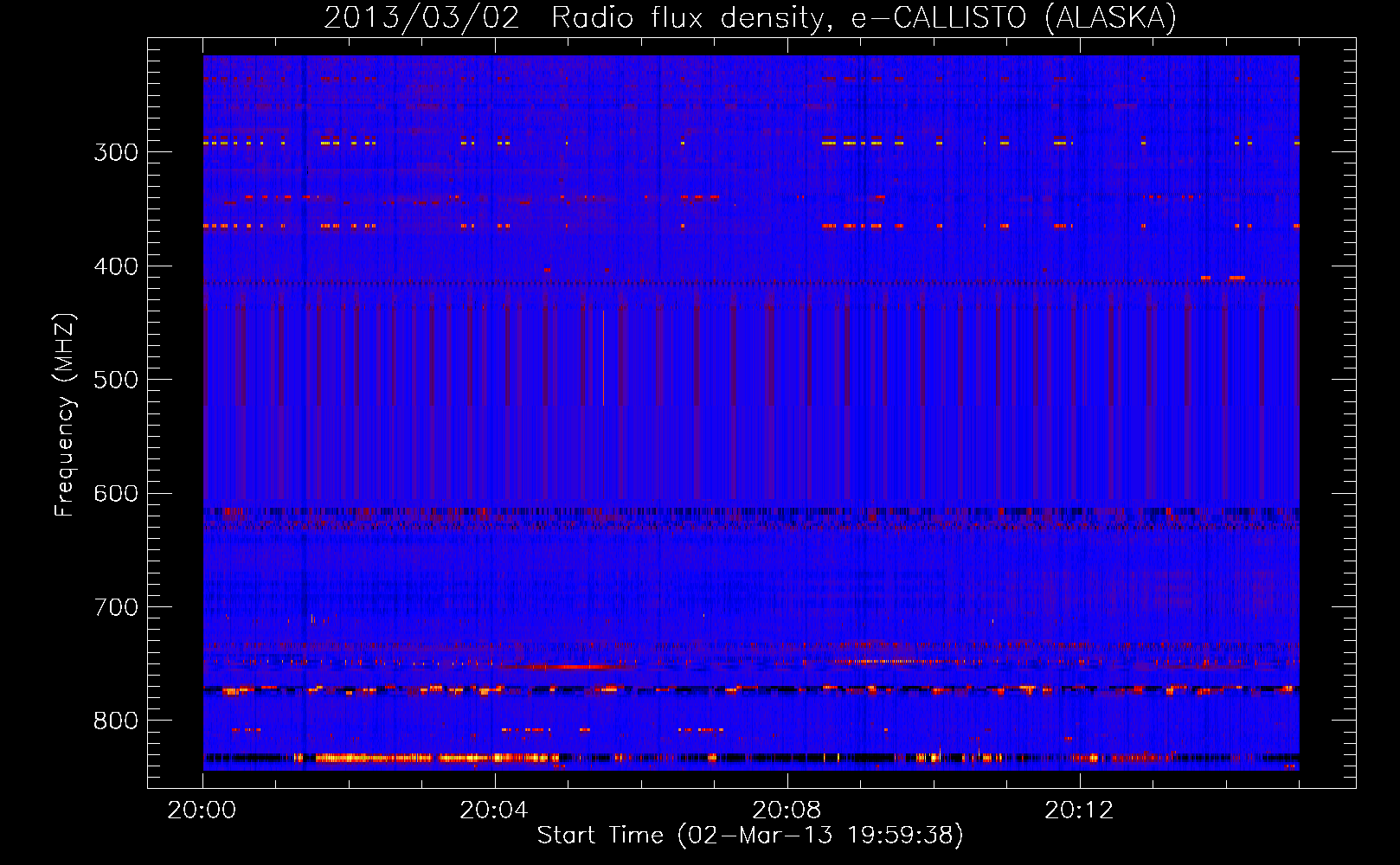Select the 600 frequency axis label
Screen dimensions: 1400x865
pos(116,494)
